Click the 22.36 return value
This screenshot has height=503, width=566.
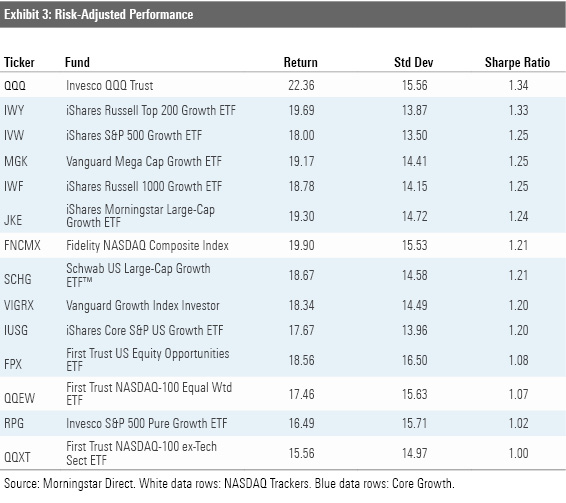(x=301, y=86)
